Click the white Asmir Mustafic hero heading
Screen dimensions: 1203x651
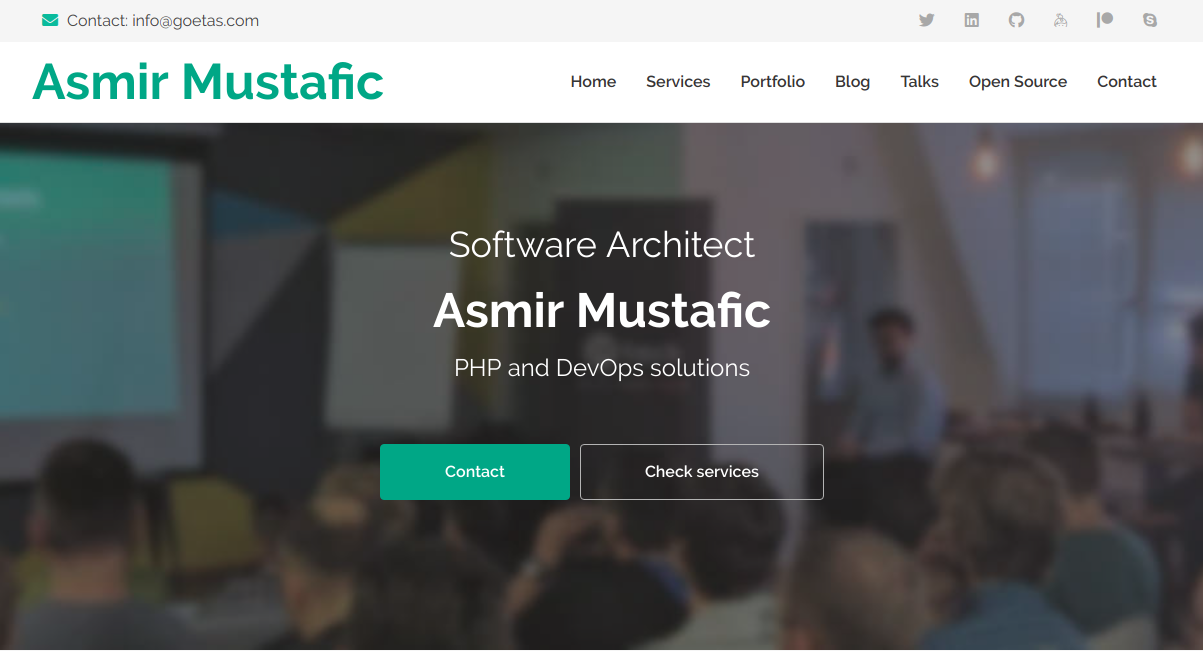click(602, 310)
